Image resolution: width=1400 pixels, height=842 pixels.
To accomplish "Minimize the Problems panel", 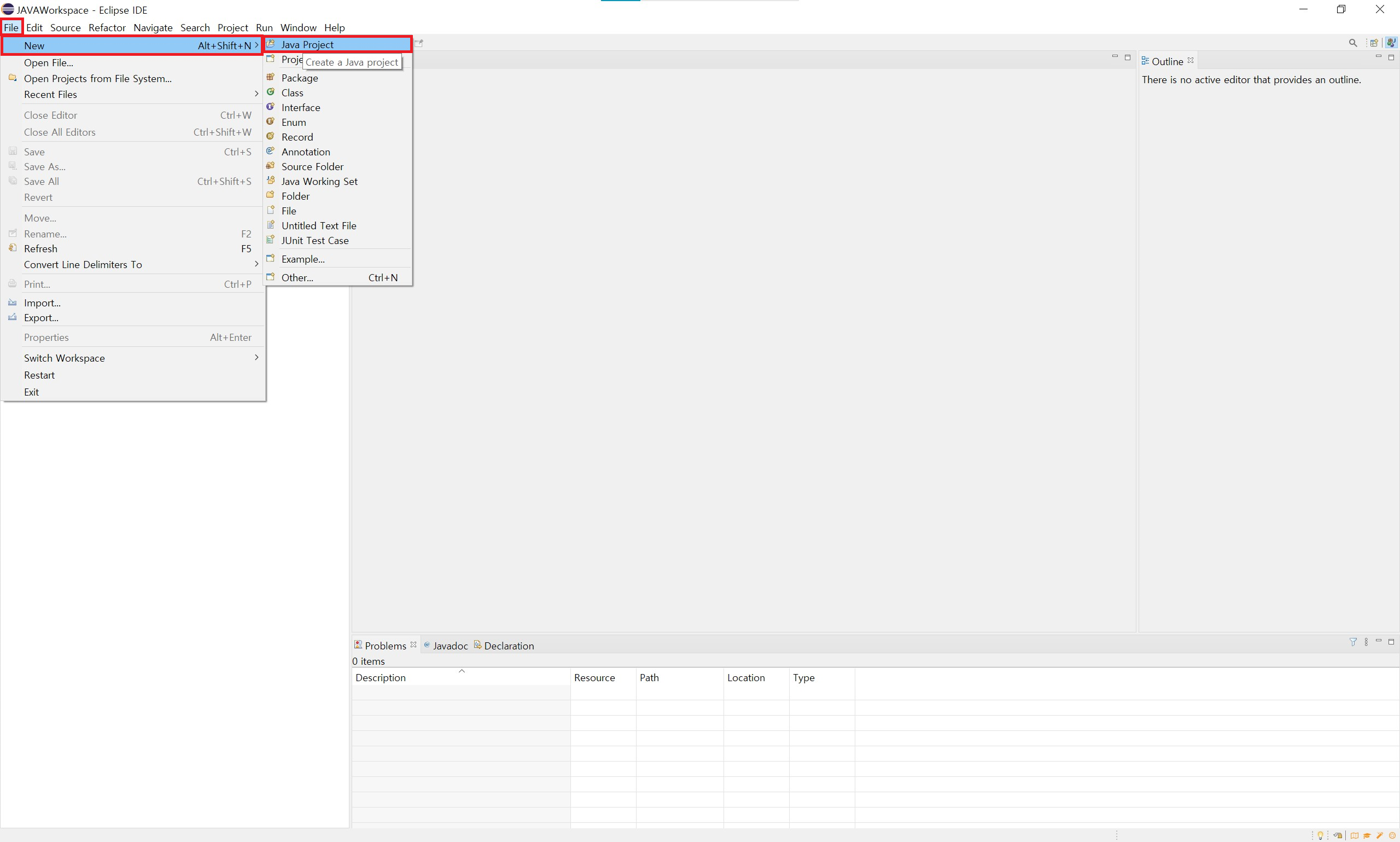I will tap(1379, 641).
